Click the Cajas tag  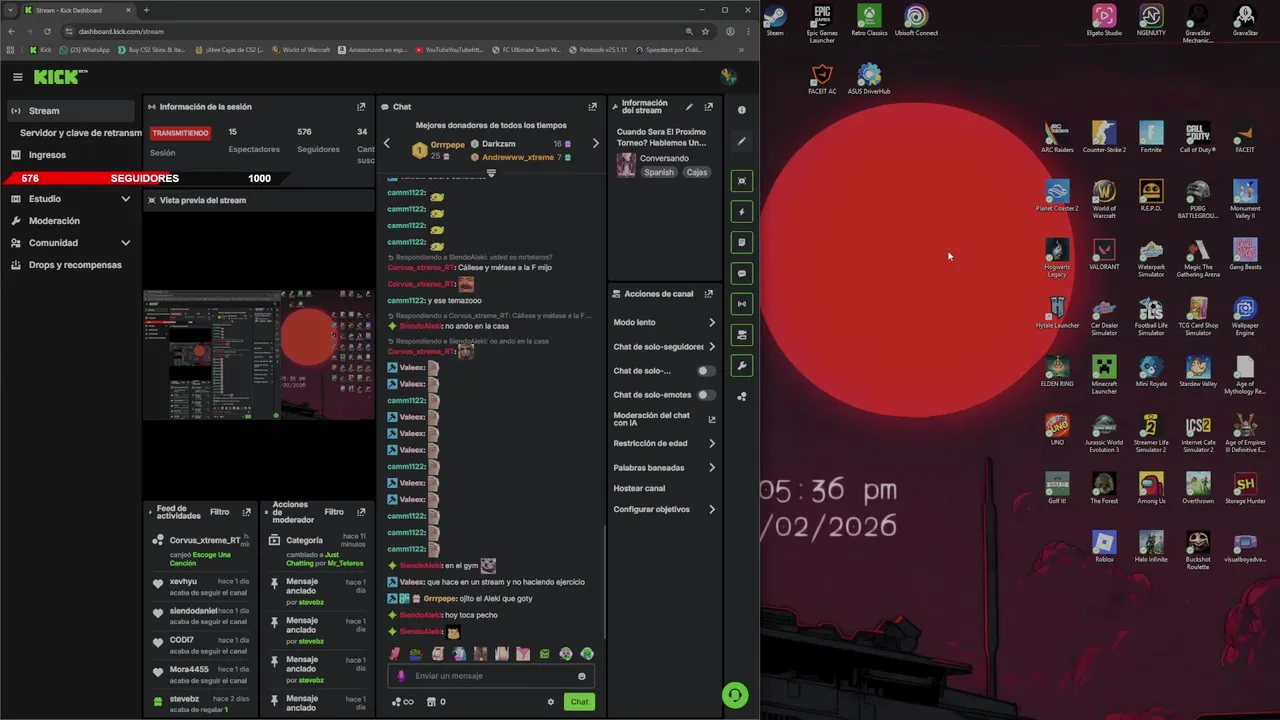[x=697, y=172]
